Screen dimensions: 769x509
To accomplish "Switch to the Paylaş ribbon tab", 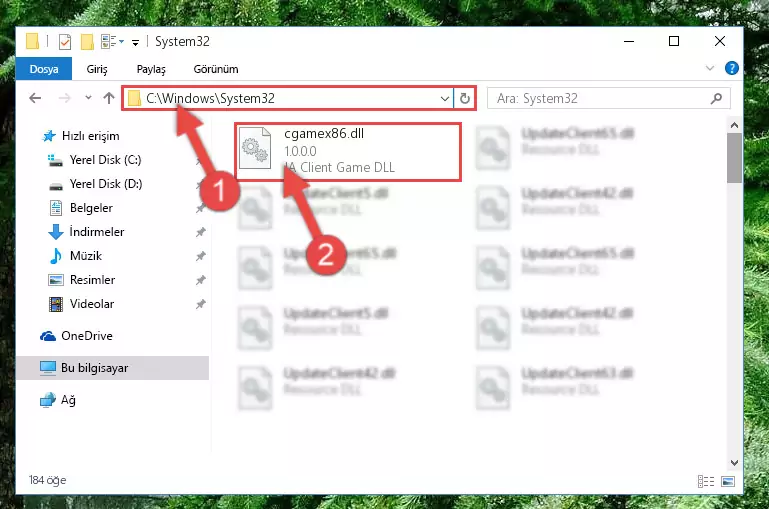I will [151, 69].
